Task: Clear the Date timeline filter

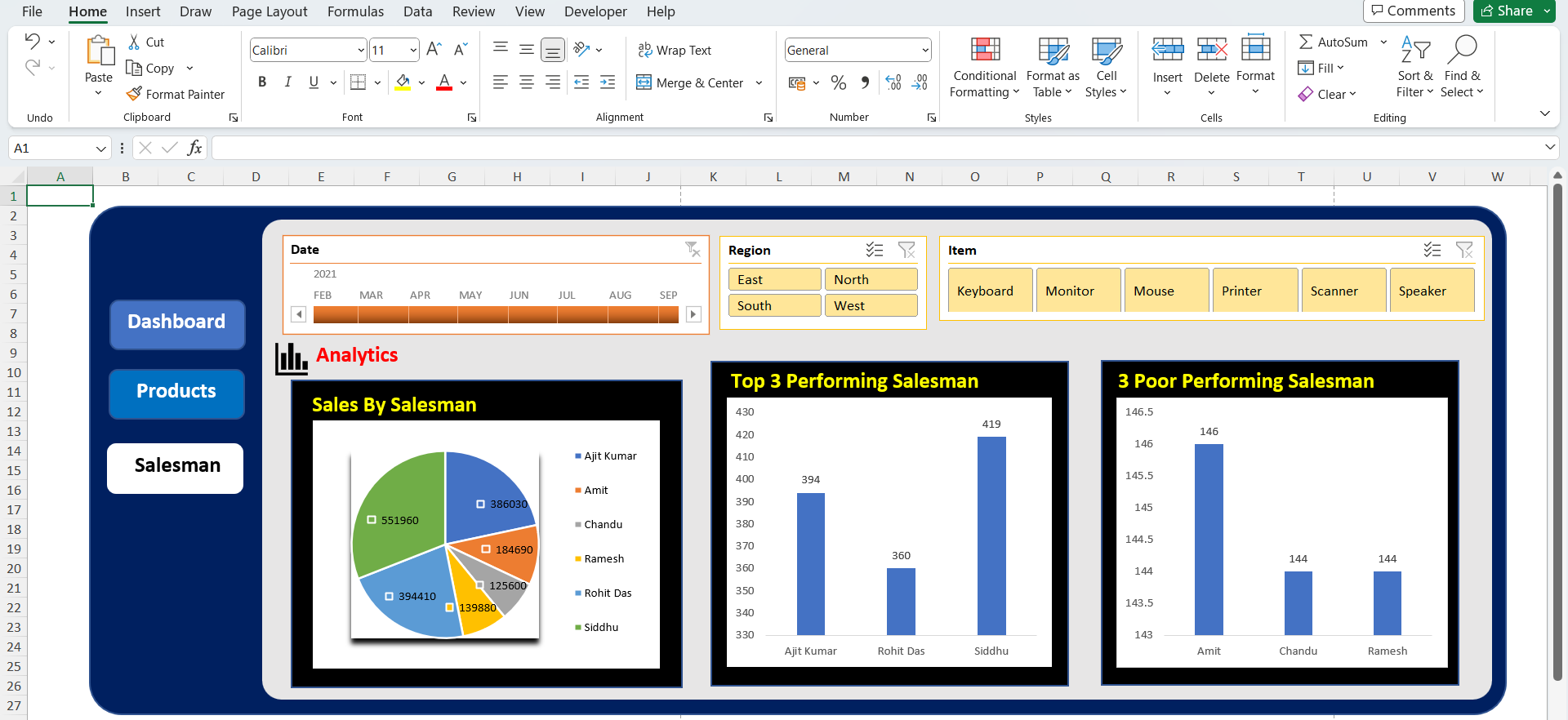Action: [693, 249]
